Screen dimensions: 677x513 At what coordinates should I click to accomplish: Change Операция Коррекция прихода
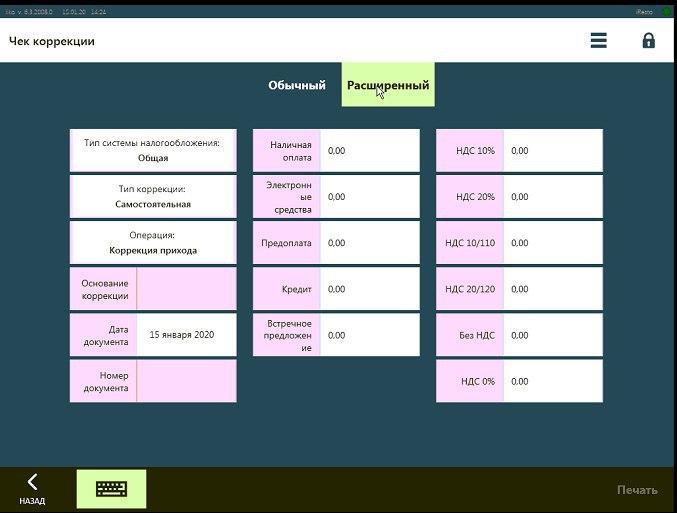[x=153, y=243]
